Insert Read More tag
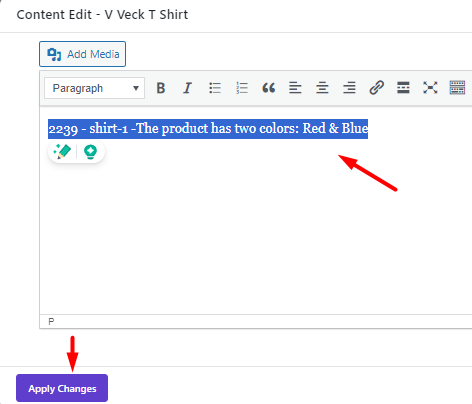This screenshot has height=404, width=472. tap(403, 88)
